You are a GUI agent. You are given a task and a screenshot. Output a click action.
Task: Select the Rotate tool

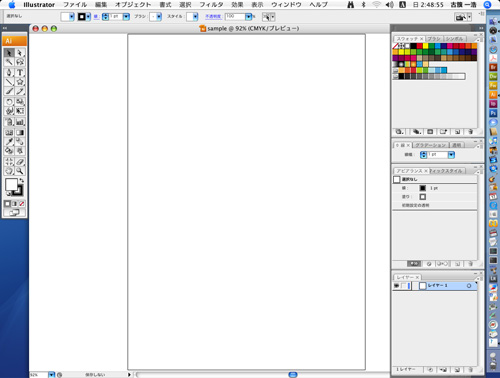9,102
